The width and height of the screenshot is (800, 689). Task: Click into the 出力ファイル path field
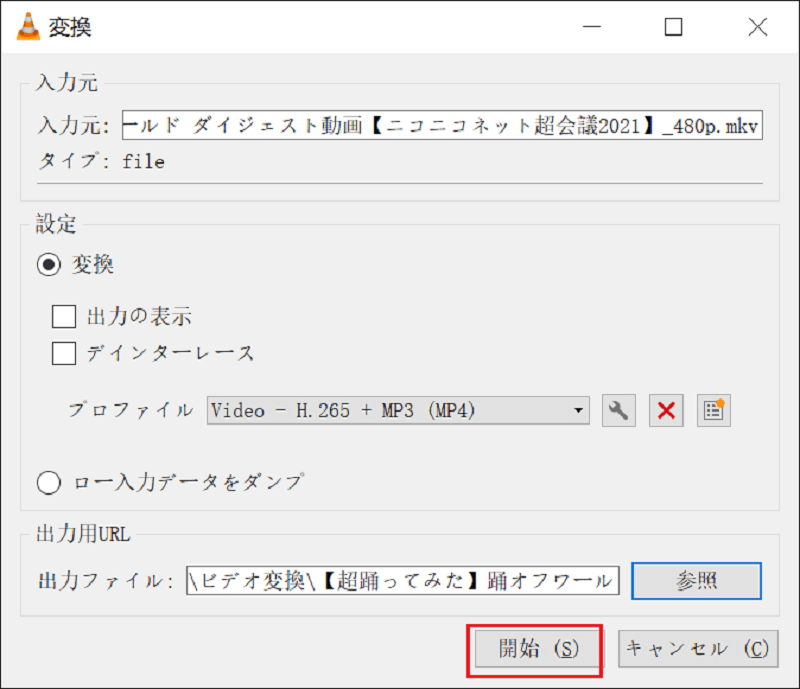(x=403, y=581)
